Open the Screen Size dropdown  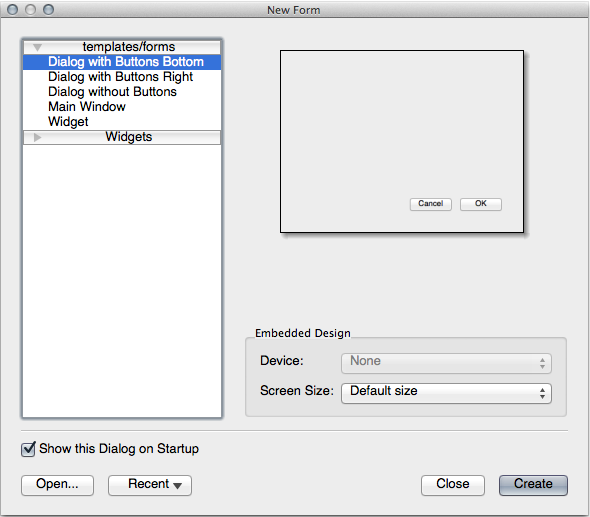446,393
